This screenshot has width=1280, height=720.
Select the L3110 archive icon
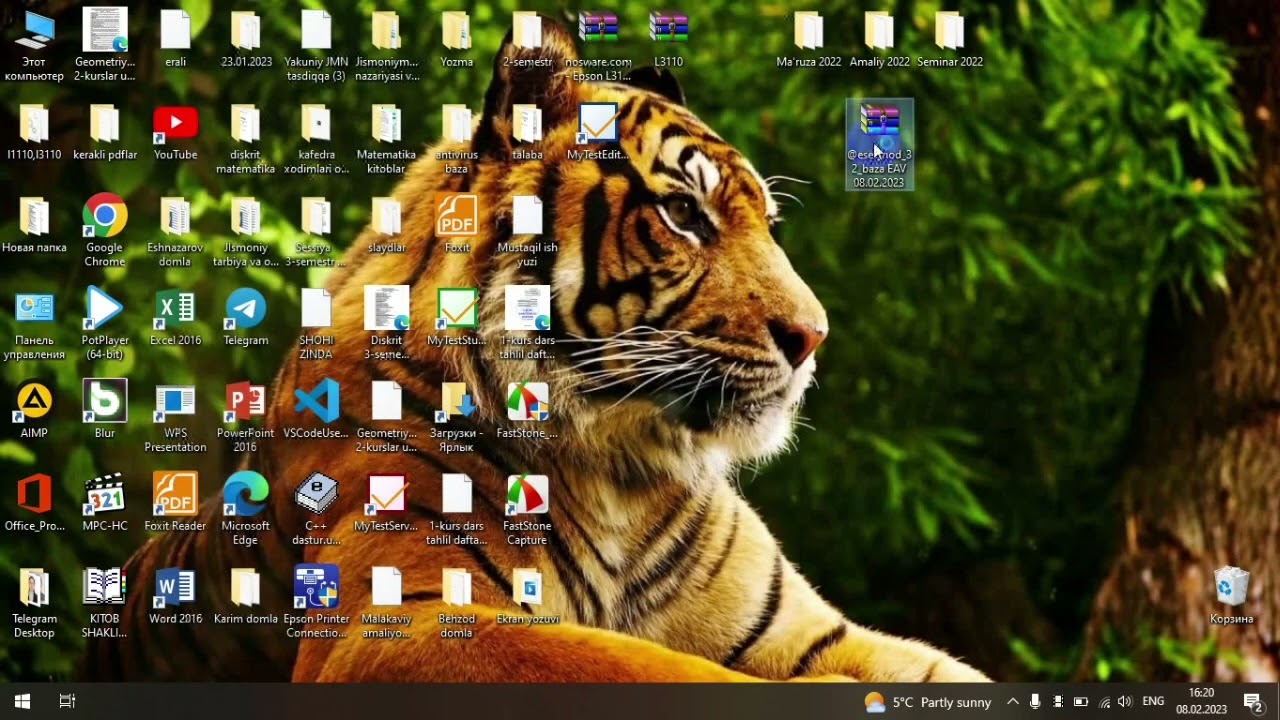tap(668, 40)
